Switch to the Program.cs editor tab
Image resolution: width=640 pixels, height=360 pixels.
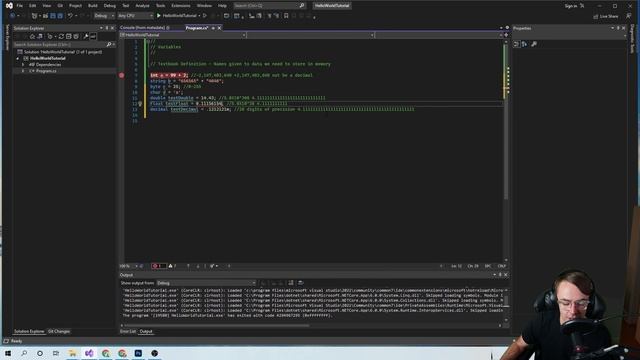[x=197, y=28]
